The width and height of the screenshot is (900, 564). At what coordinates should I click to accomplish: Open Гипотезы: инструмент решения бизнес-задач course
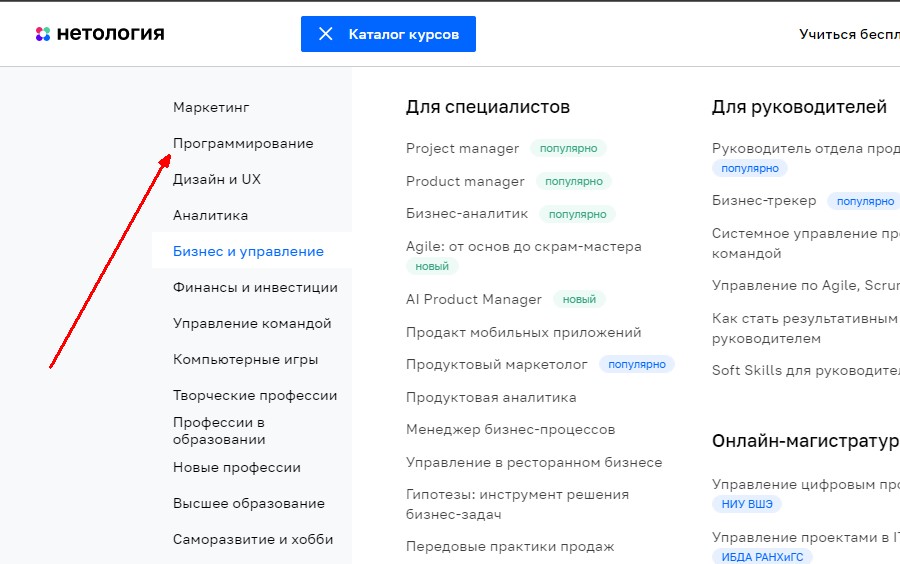point(518,504)
